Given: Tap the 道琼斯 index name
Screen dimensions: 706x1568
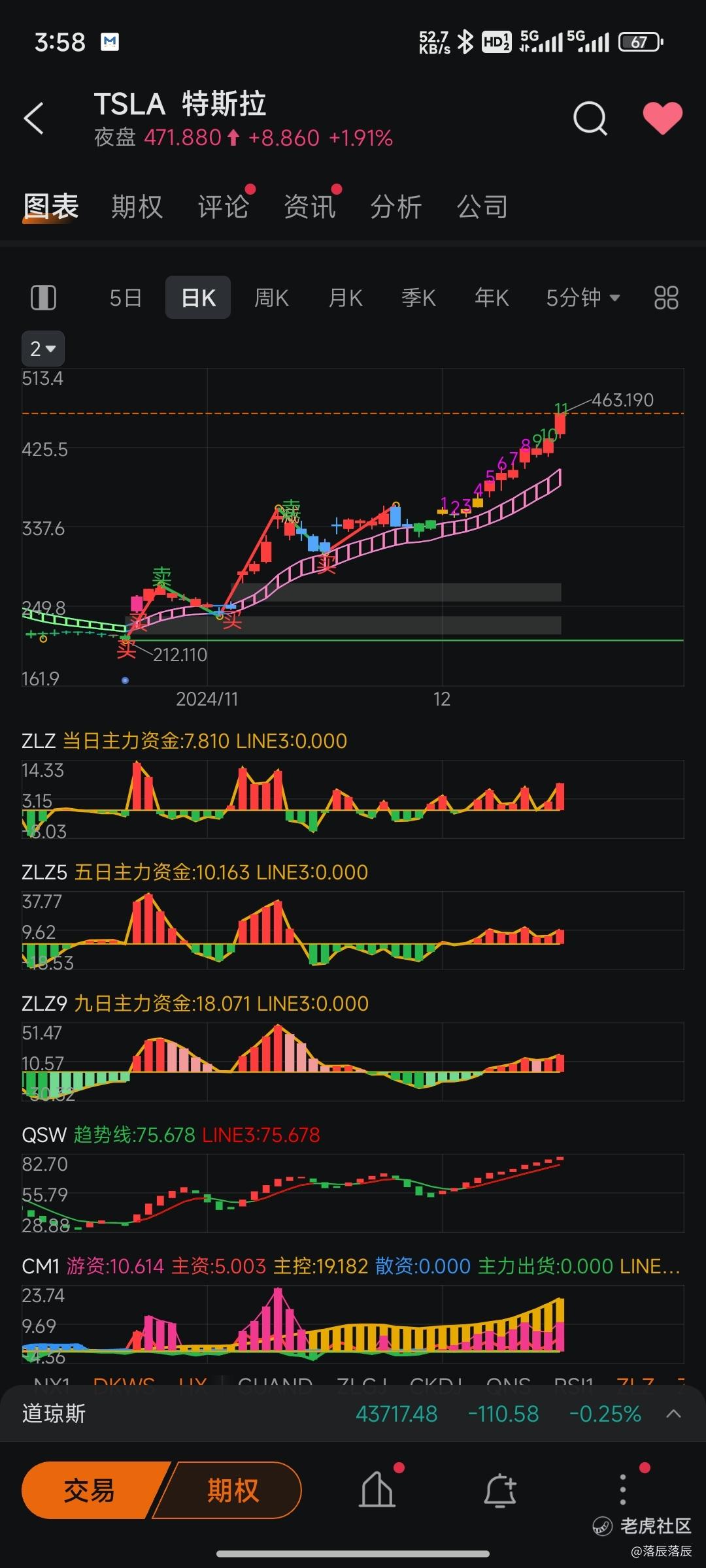Looking at the screenshot, I should [54, 1414].
